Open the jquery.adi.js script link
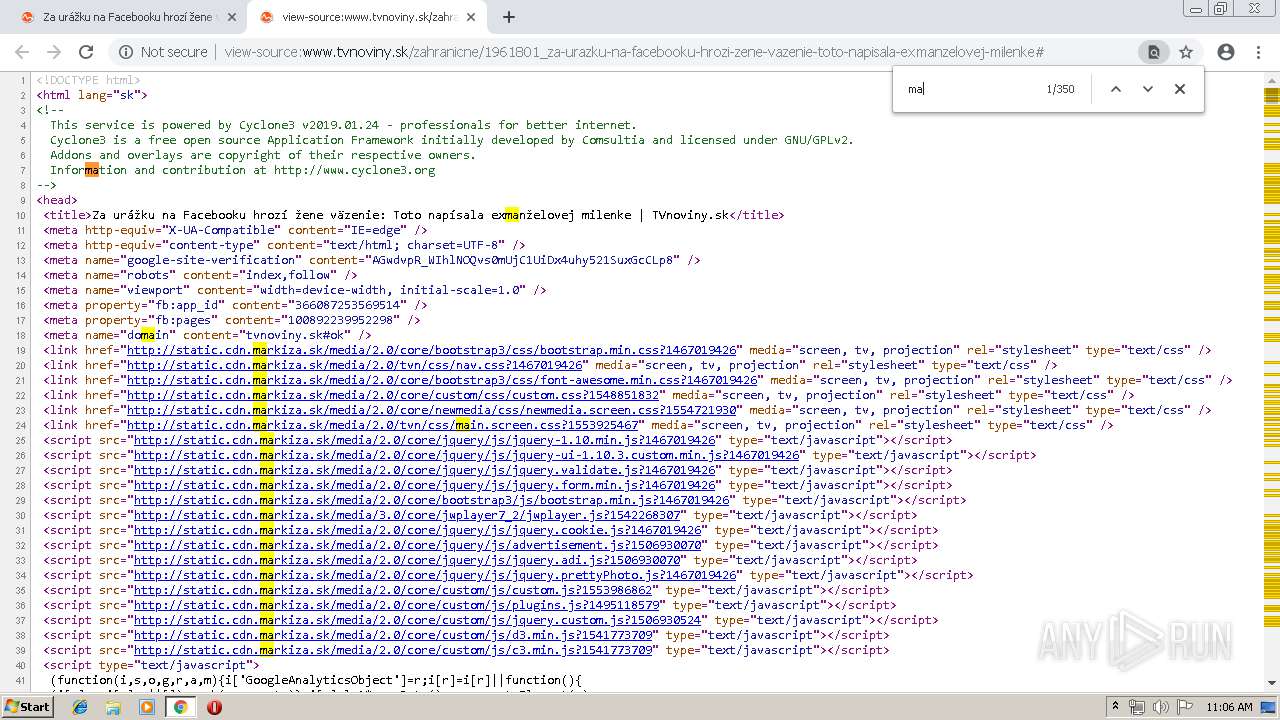This screenshot has height=720, width=1280. [x=406, y=560]
